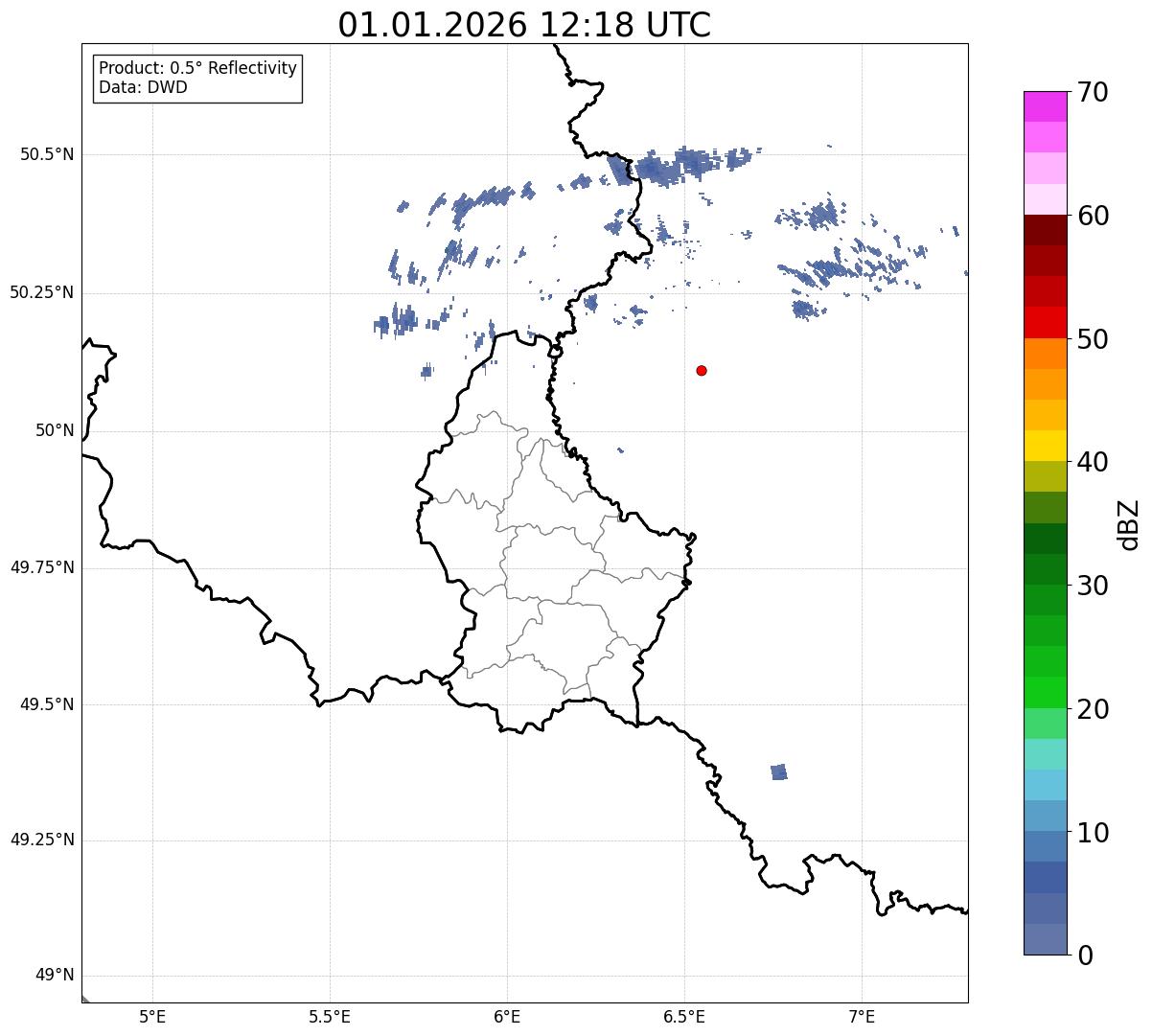Click the longitude label 6°E
The width and height of the screenshot is (1152, 1036).
[x=507, y=1017]
